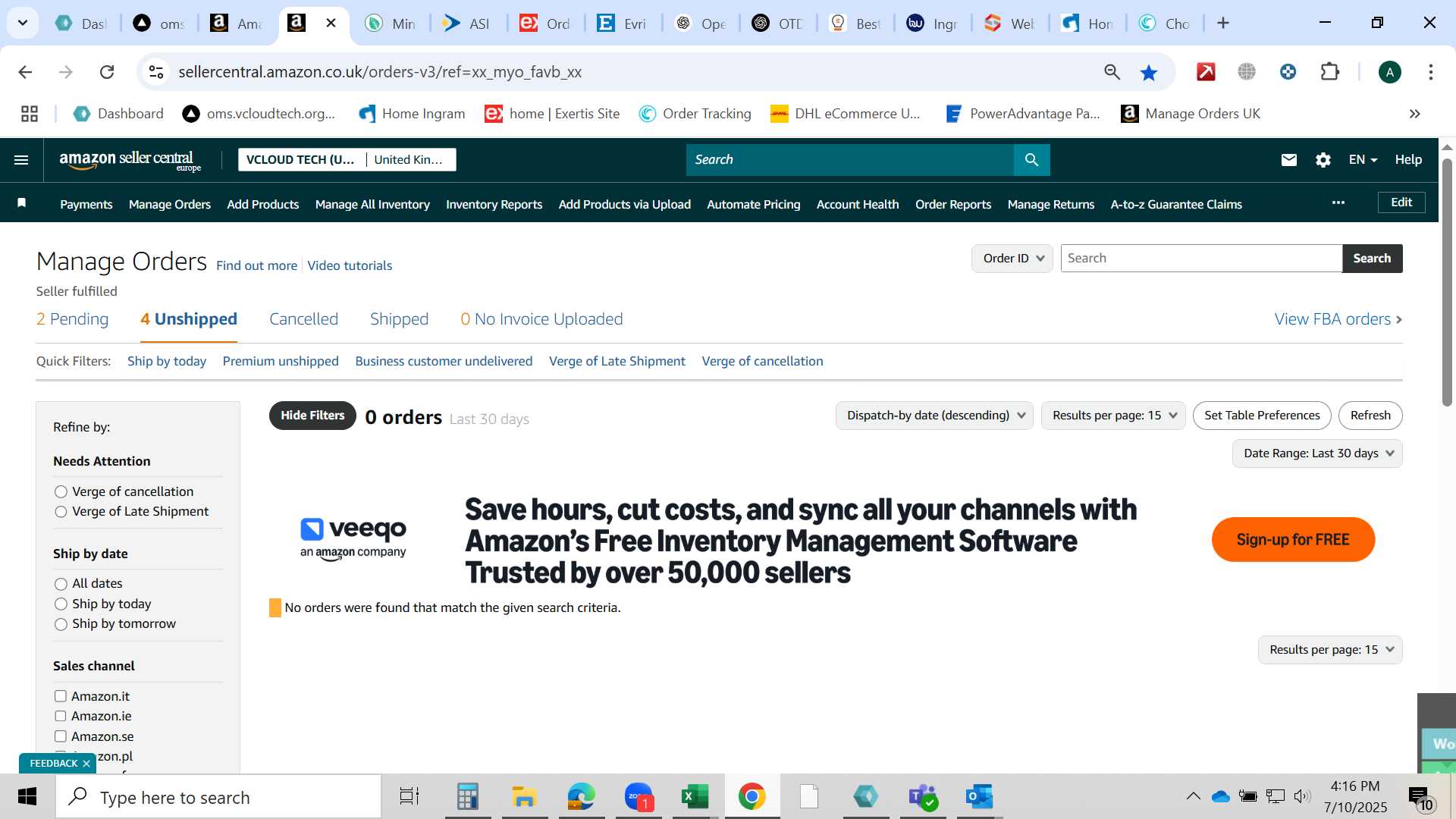
Task: Switch to the Shipped orders tab
Action: pos(399,319)
